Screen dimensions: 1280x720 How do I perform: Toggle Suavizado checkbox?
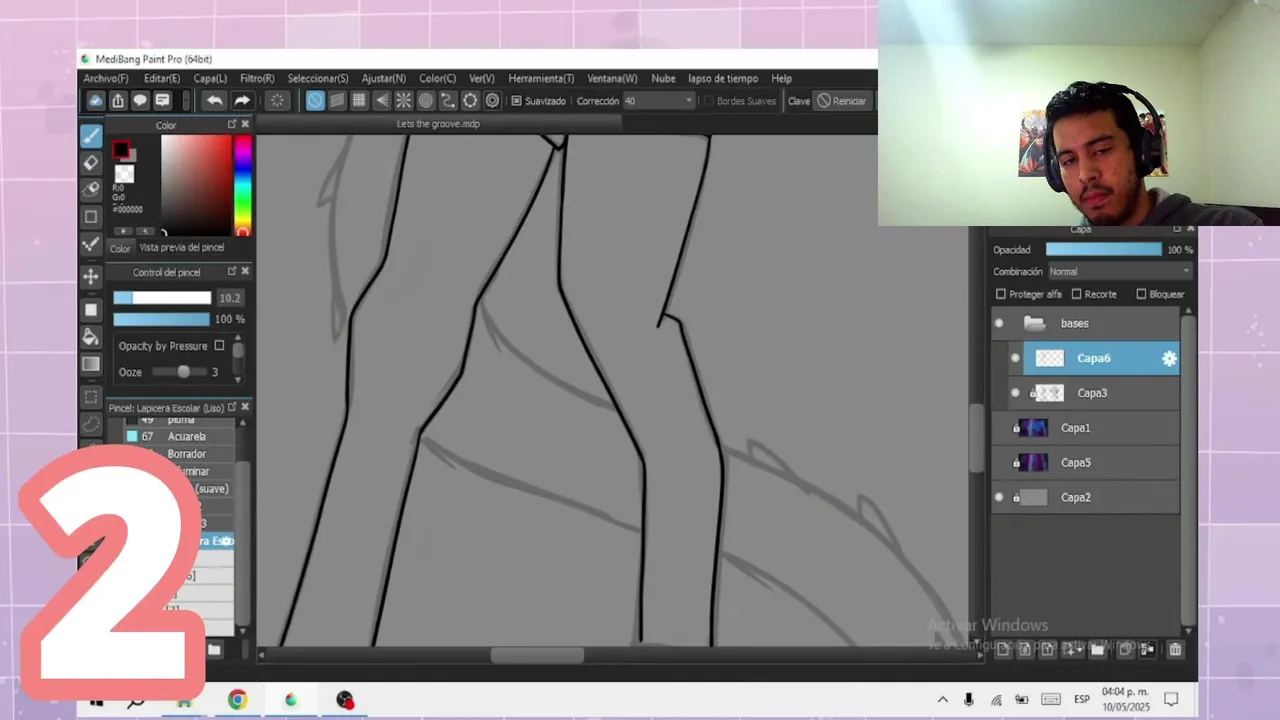tap(516, 101)
